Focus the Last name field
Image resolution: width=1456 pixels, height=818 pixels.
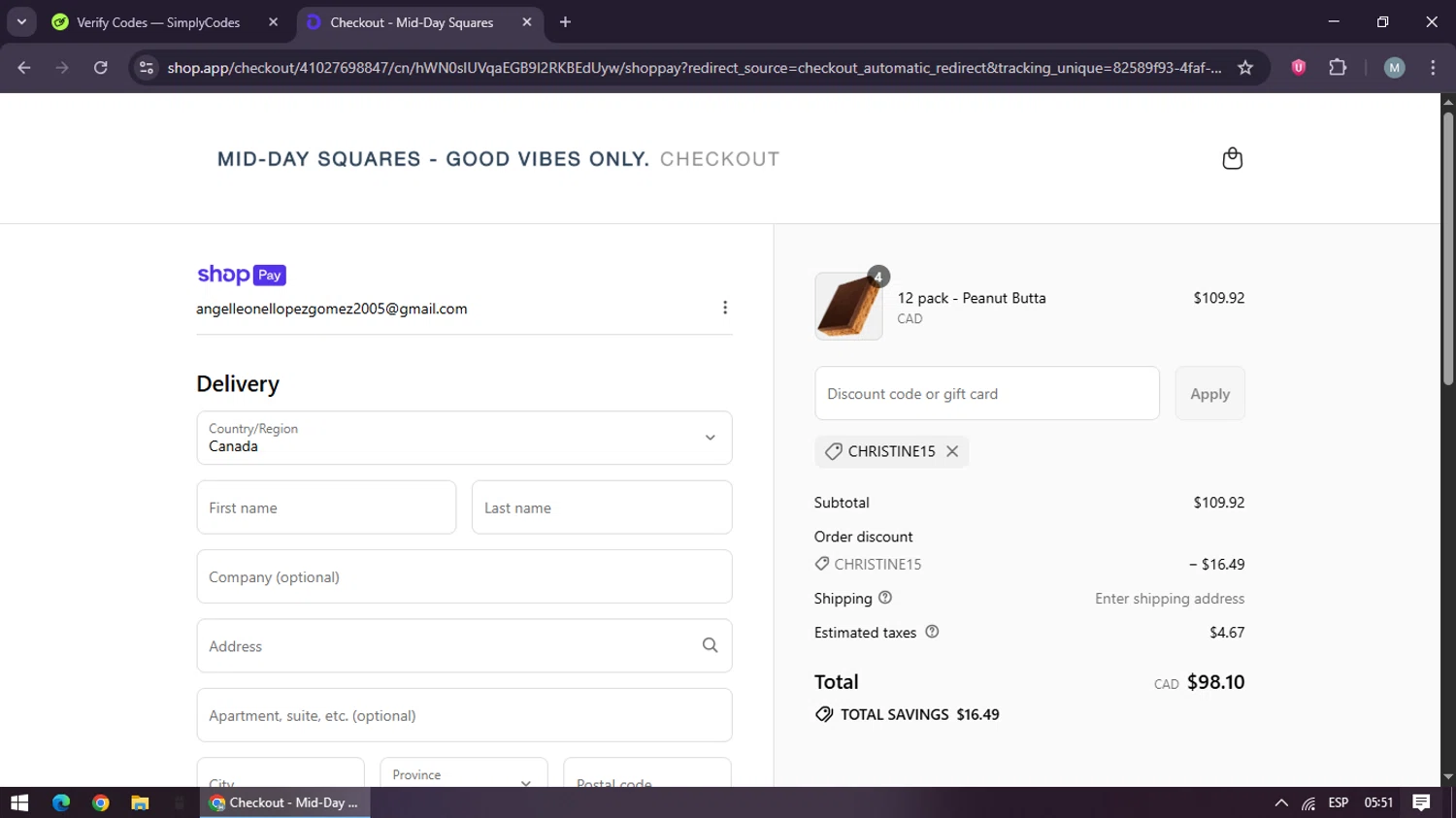602,507
